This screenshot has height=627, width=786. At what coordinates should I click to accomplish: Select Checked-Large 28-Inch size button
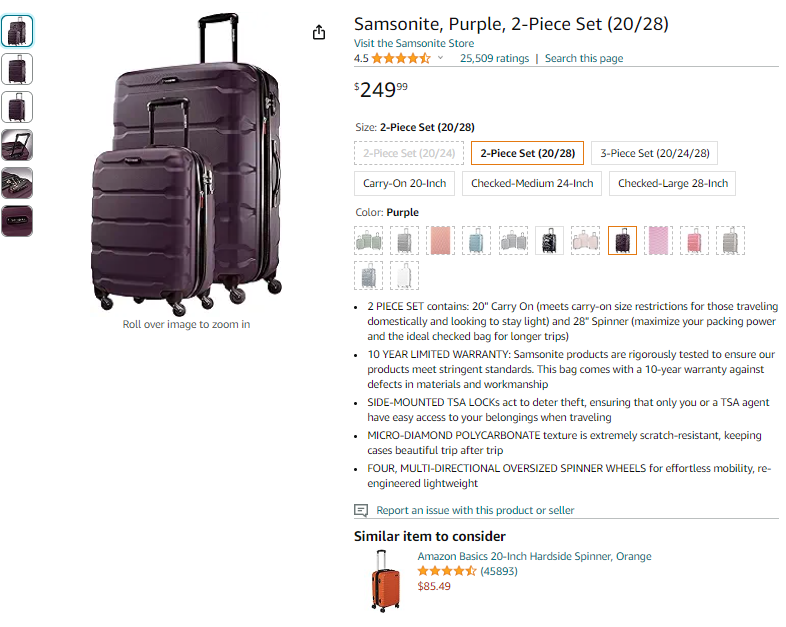coord(672,183)
